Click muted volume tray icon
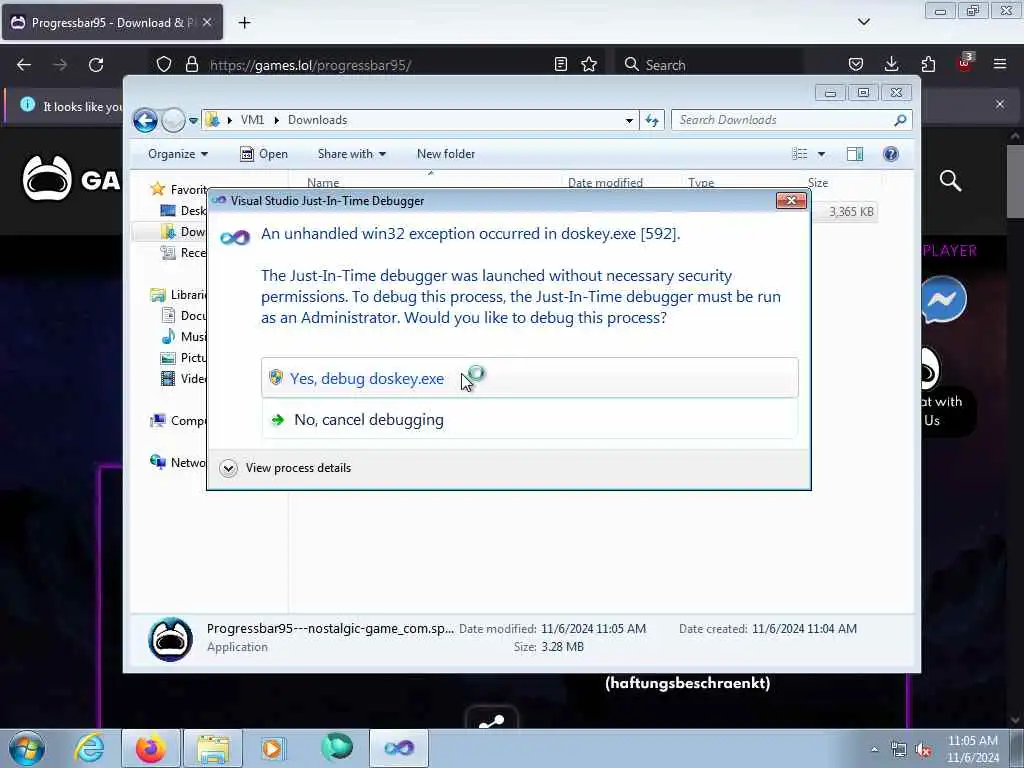1024x768 pixels. click(923, 750)
